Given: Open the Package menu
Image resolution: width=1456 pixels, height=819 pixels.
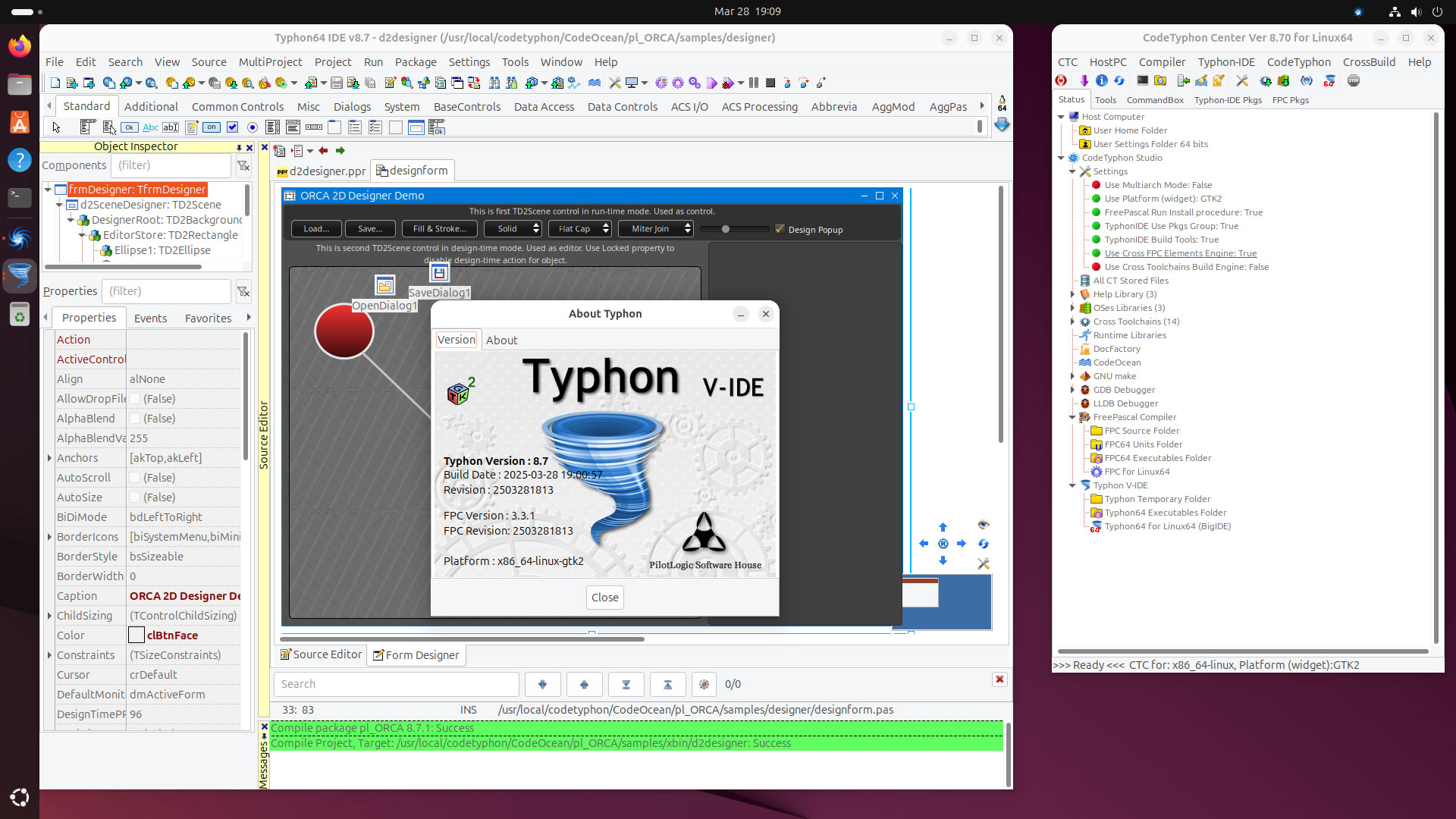Looking at the screenshot, I should (416, 61).
